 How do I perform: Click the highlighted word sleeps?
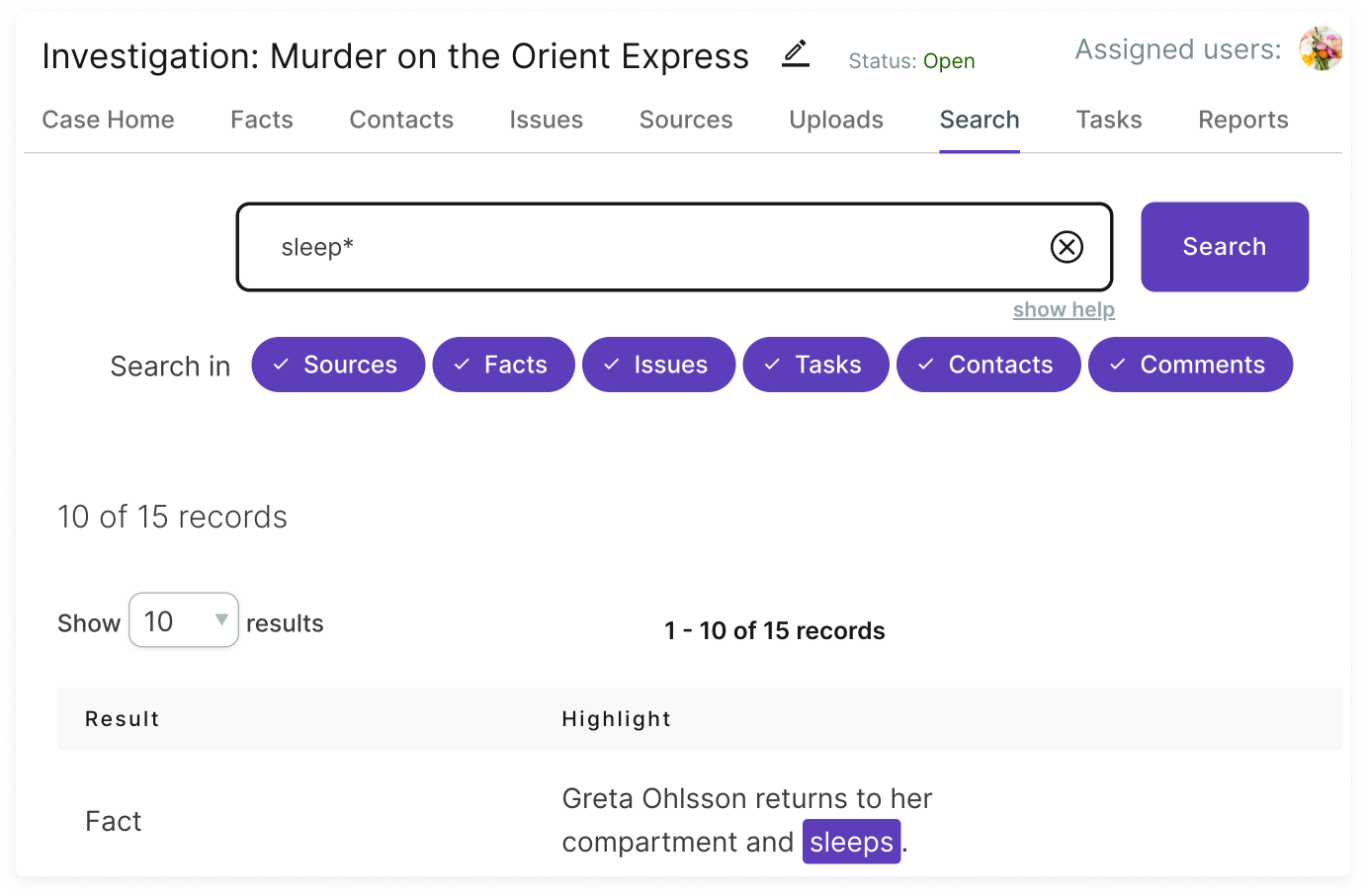(x=851, y=842)
